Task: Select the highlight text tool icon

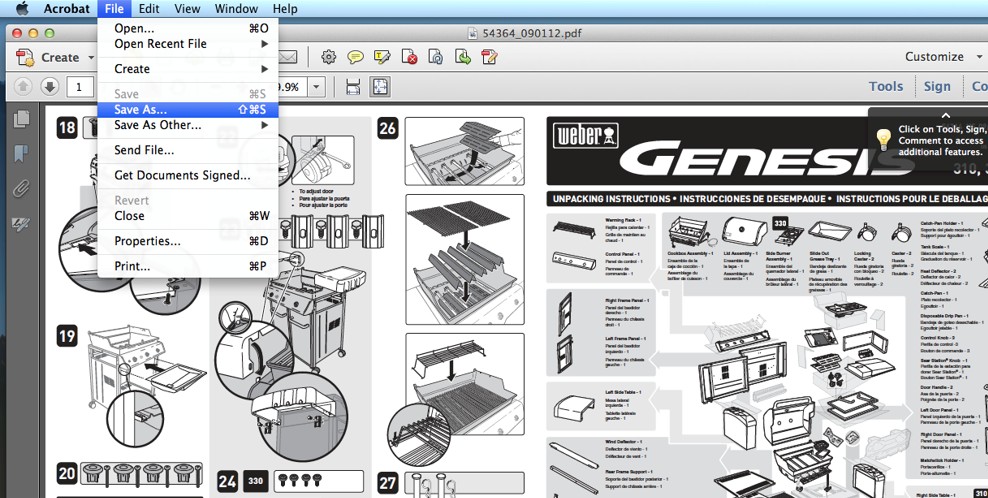Action: point(382,57)
